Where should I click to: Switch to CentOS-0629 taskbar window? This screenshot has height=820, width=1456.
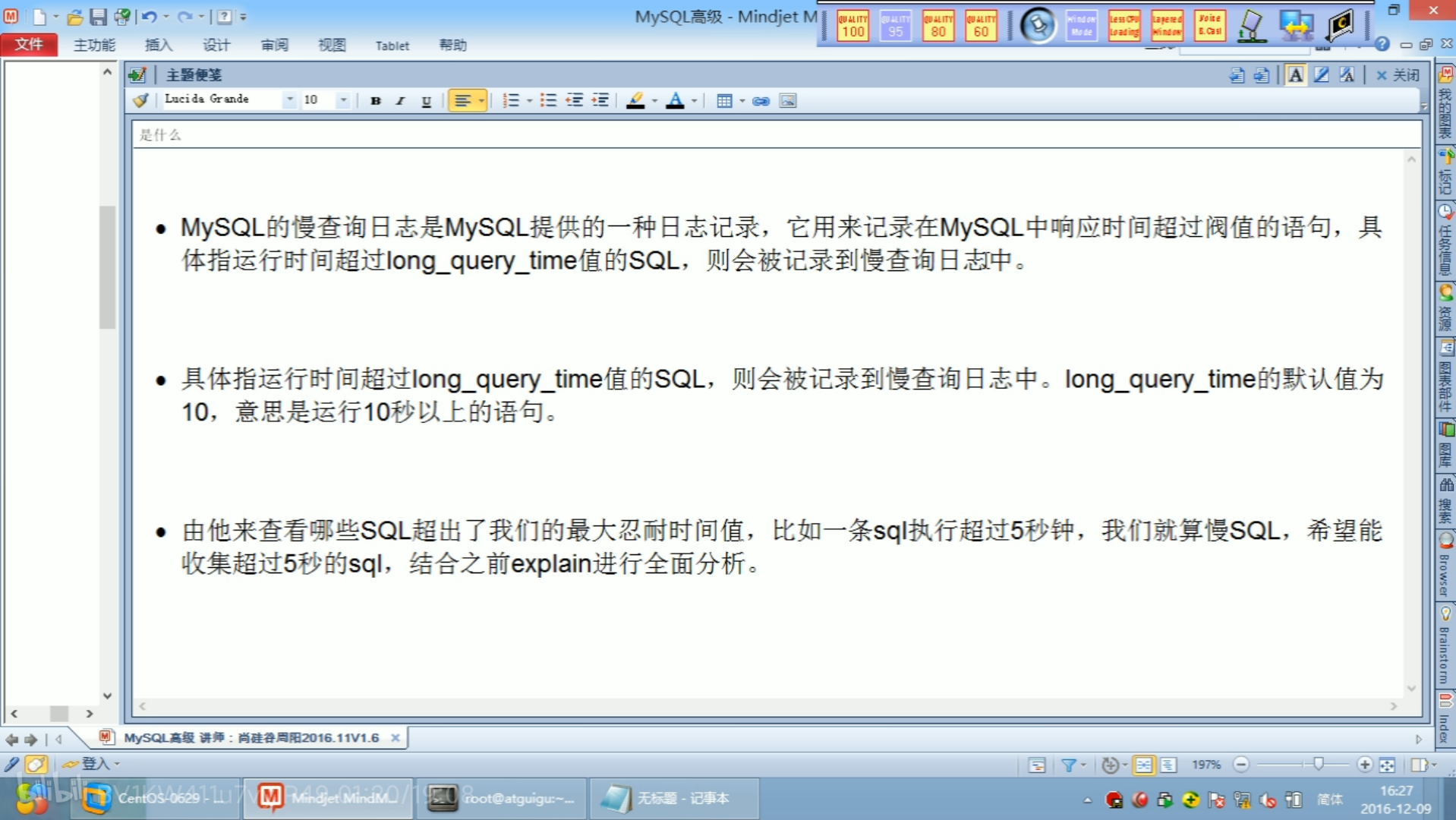point(156,798)
